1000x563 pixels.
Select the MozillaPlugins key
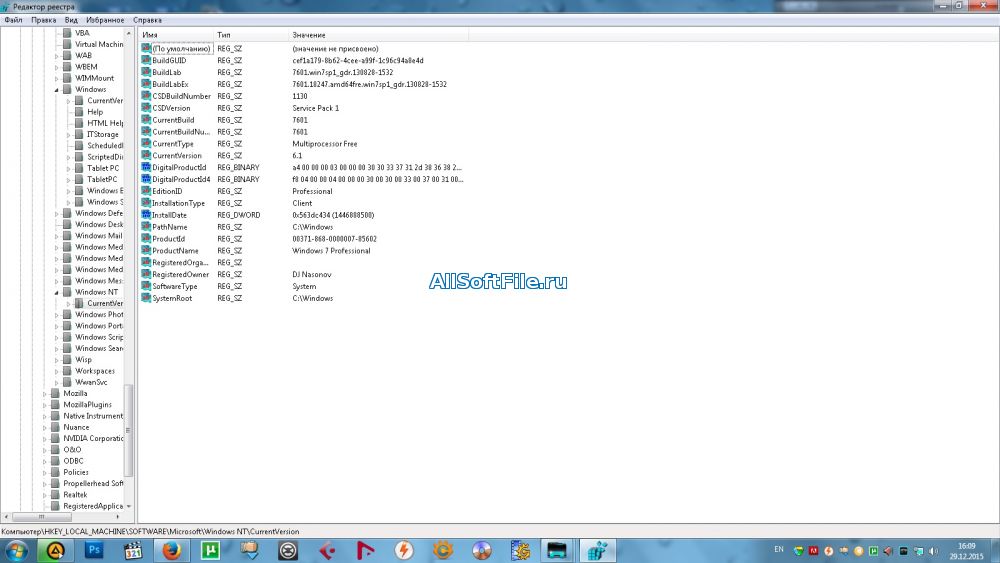(x=87, y=405)
